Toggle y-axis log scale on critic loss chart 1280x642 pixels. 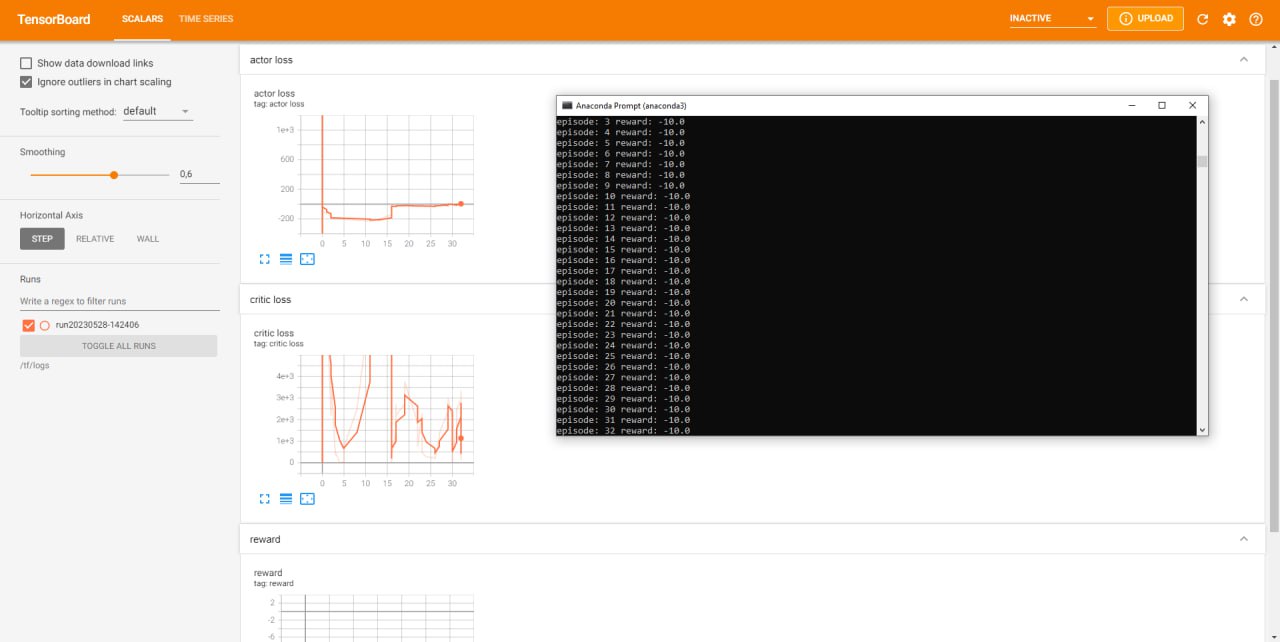click(x=286, y=499)
